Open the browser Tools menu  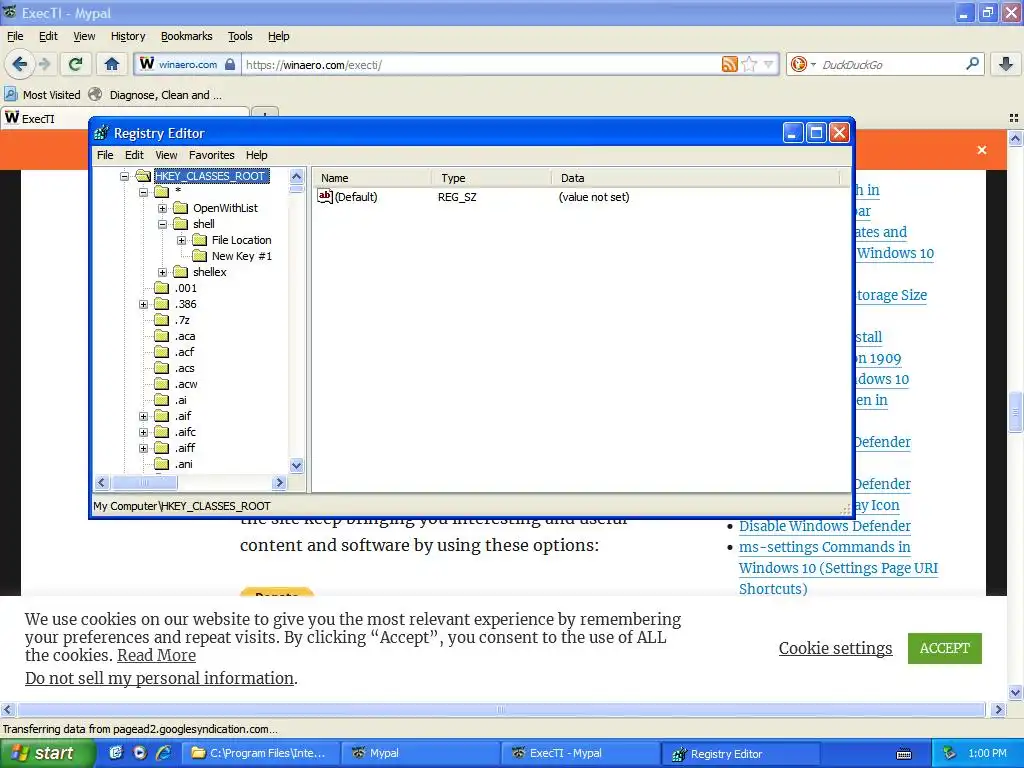tap(240, 36)
